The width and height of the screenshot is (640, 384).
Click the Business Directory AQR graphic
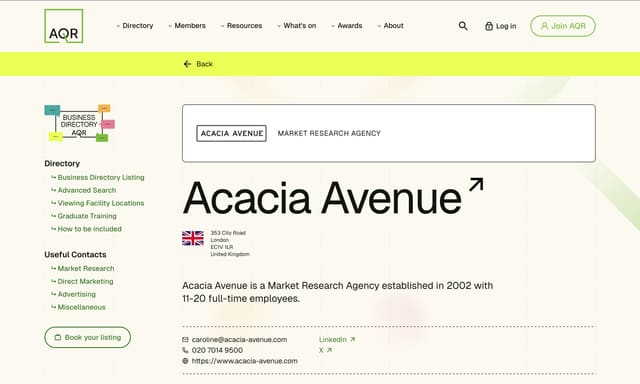pos(80,123)
